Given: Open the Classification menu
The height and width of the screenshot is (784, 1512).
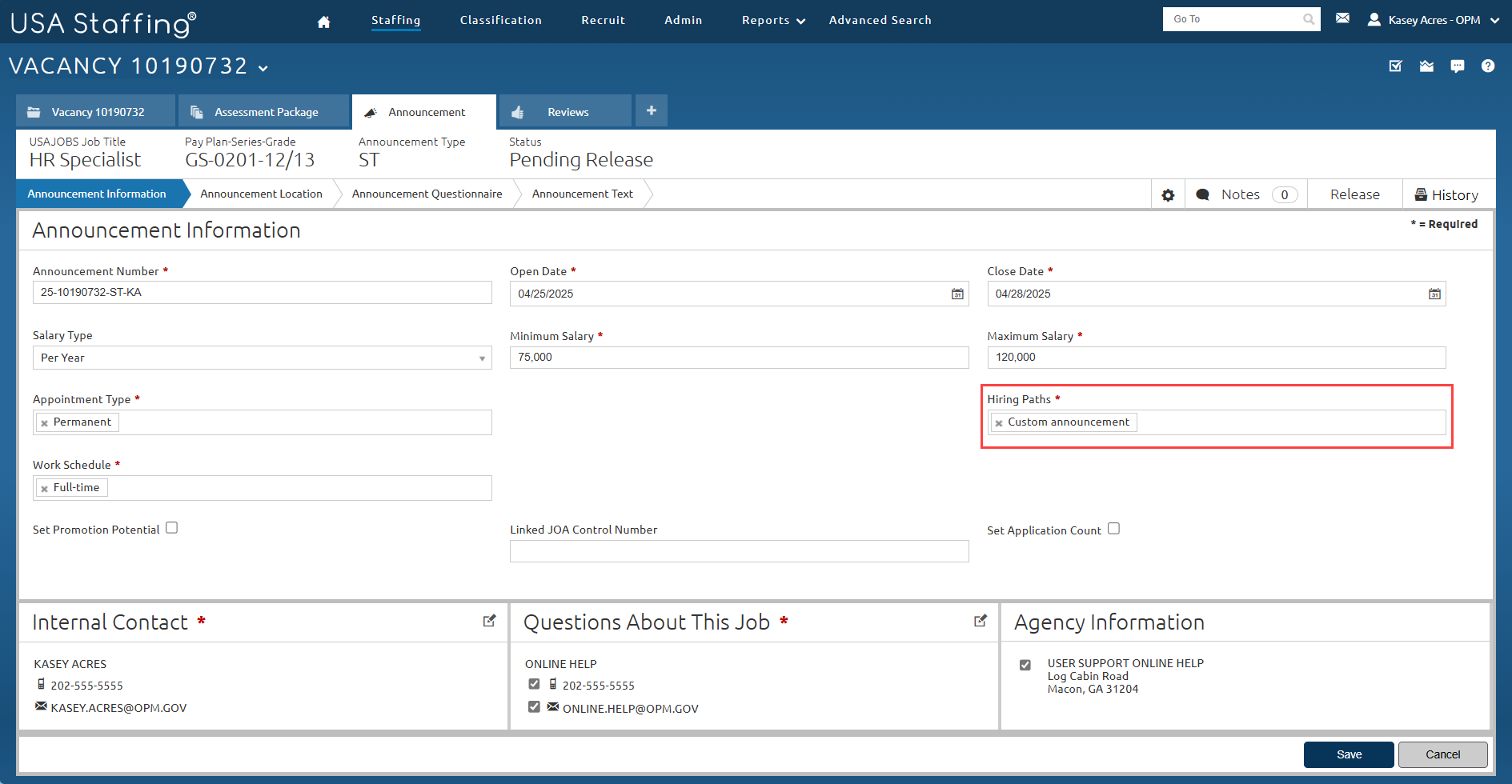Looking at the screenshot, I should tap(500, 20).
